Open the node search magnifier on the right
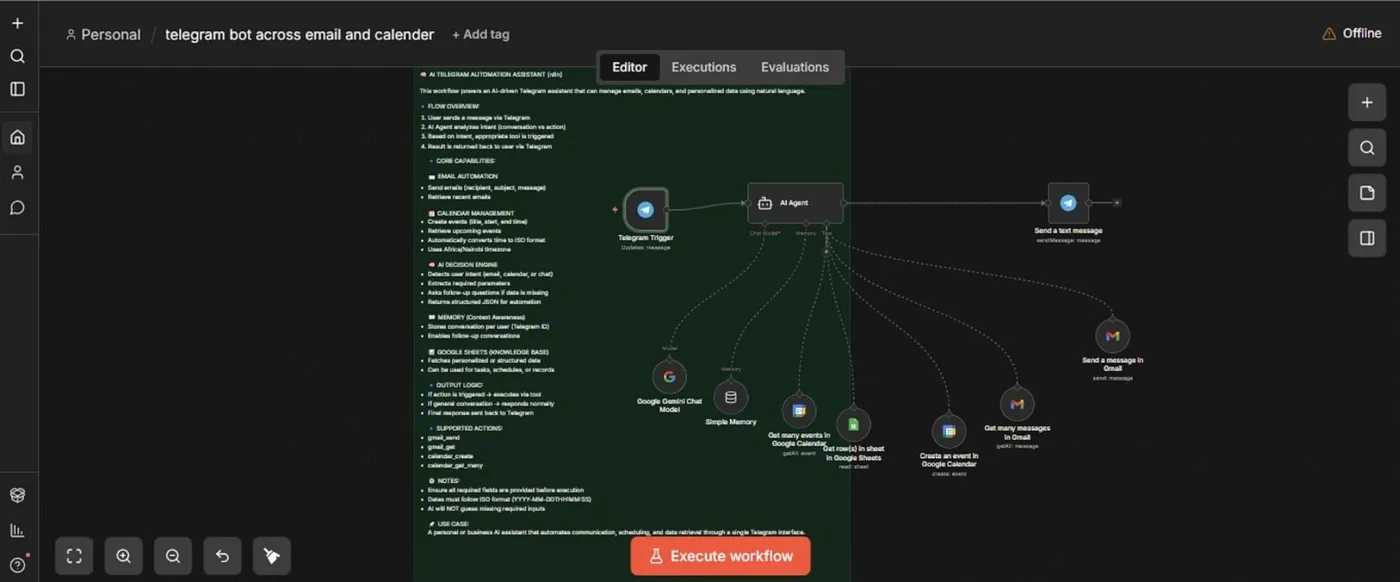 tap(1367, 148)
